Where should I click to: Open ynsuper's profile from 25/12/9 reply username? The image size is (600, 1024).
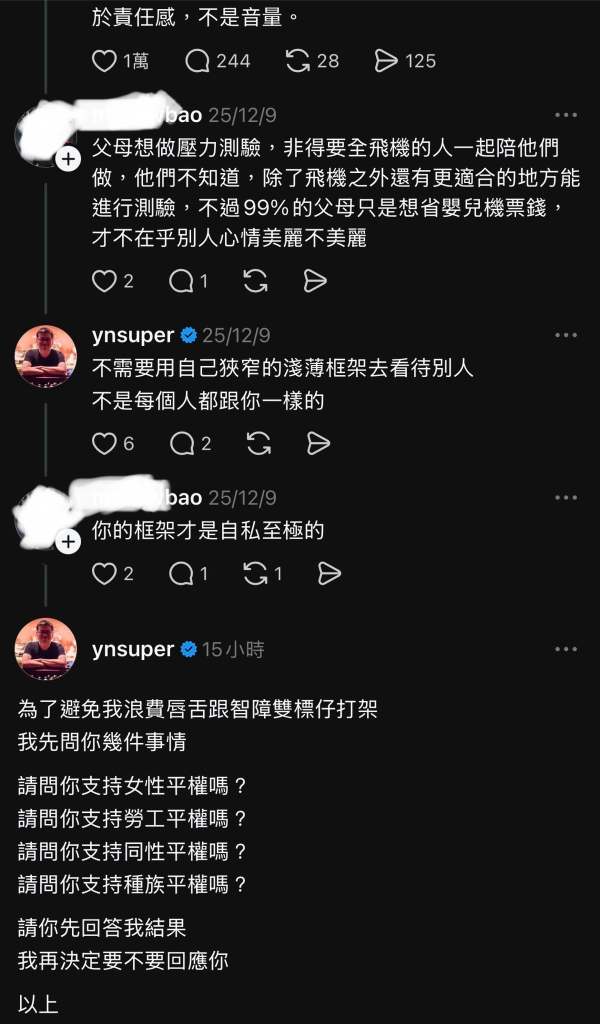pos(133,335)
